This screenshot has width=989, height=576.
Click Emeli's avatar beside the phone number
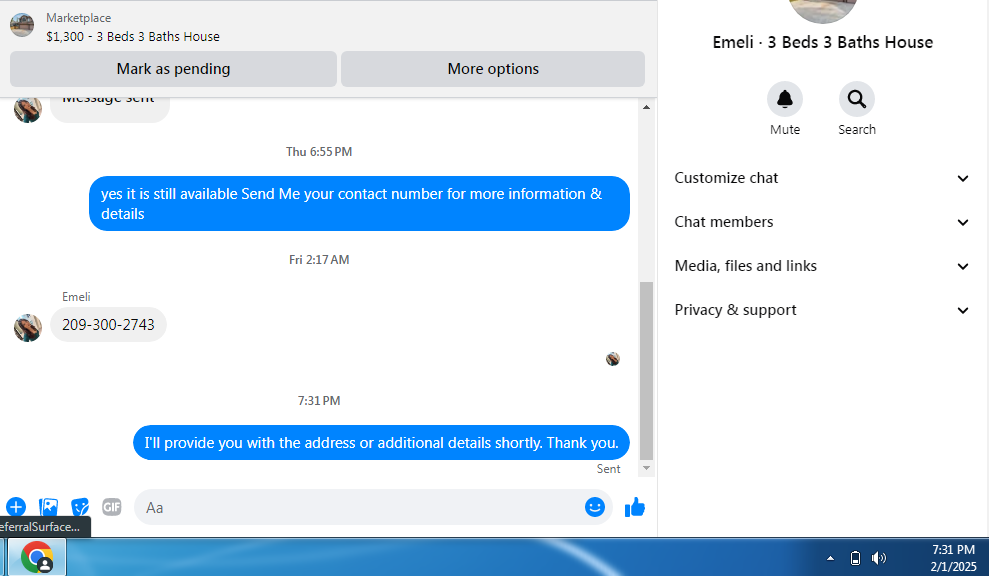[28, 327]
